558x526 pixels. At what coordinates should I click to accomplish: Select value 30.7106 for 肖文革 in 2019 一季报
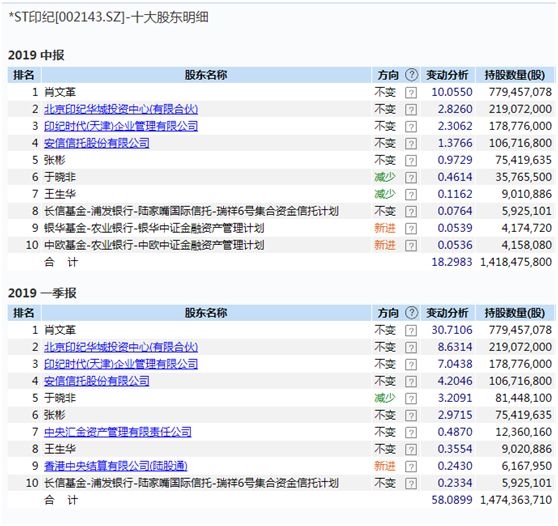pyautogui.click(x=452, y=330)
